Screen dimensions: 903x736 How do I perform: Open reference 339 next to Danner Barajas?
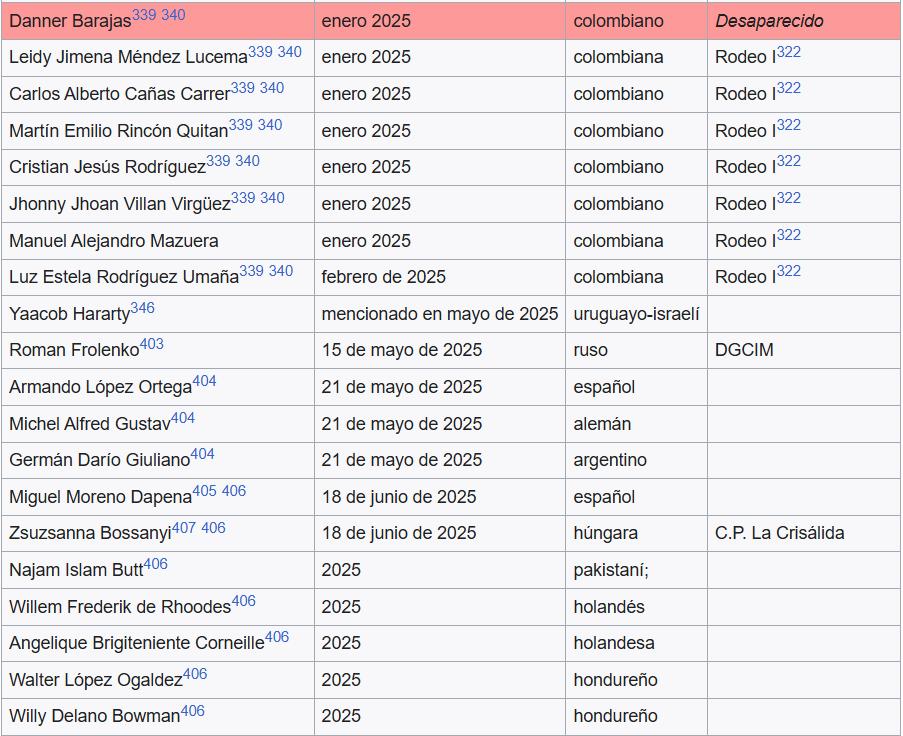coord(143,15)
